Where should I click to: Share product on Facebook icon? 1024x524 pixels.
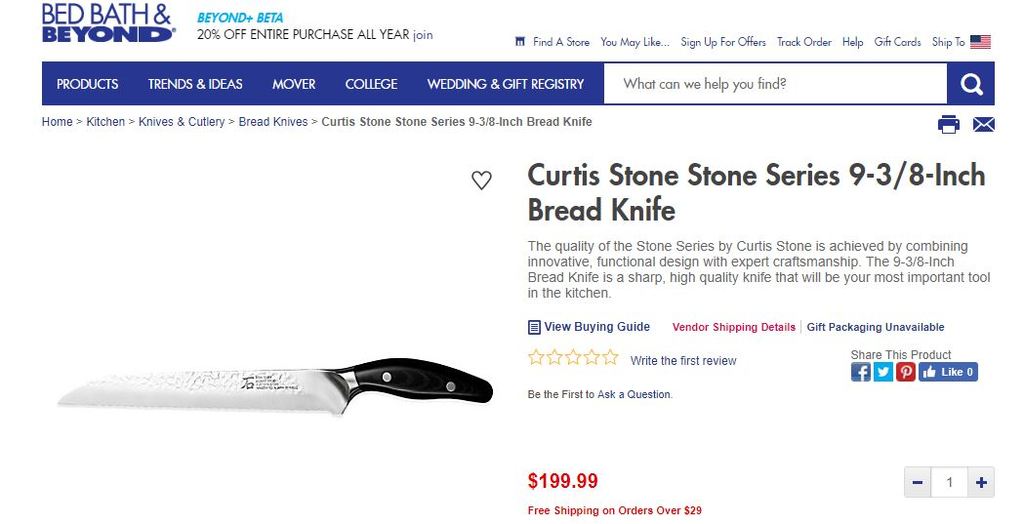pyautogui.click(x=861, y=372)
